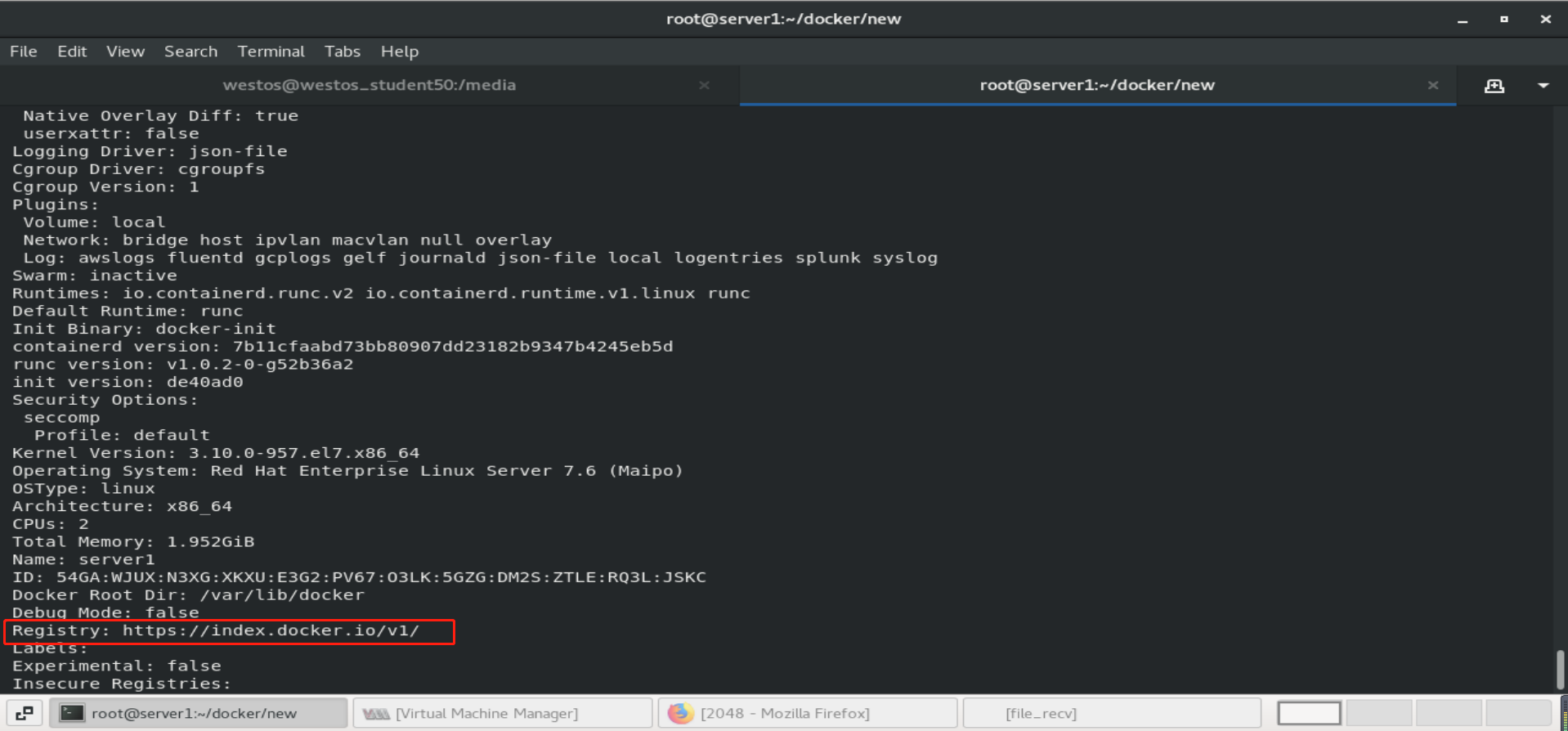This screenshot has width=1568, height=731.
Task: Open the View menu
Action: coord(125,52)
